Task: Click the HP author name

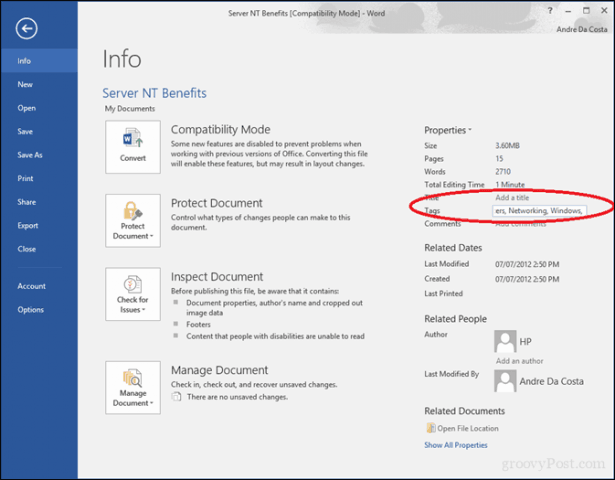Action: click(x=526, y=342)
